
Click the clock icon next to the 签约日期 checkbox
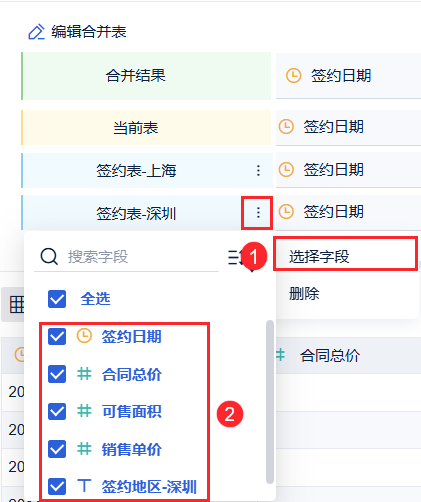84,336
